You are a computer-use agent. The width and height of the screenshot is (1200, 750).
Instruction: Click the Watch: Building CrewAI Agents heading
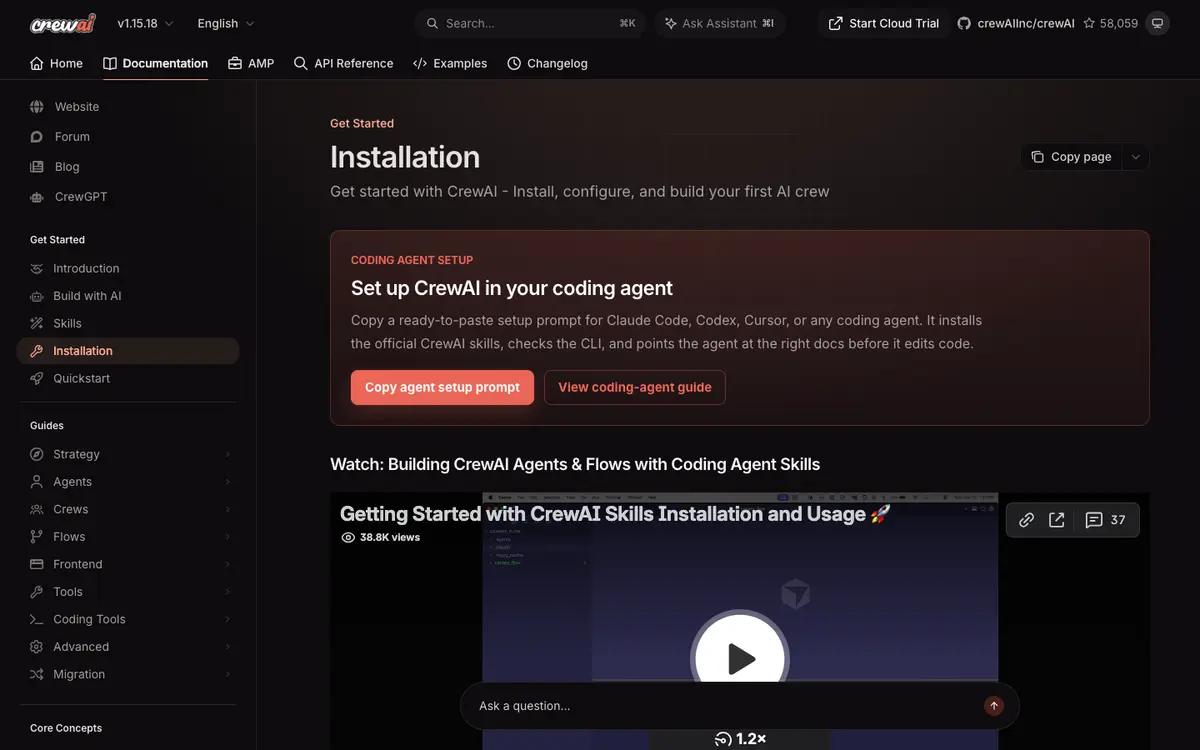click(575, 464)
